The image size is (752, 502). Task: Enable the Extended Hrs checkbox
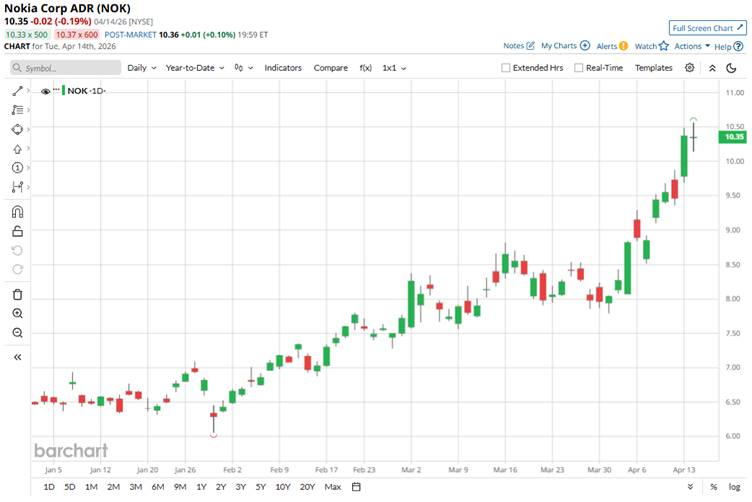[506, 68]
